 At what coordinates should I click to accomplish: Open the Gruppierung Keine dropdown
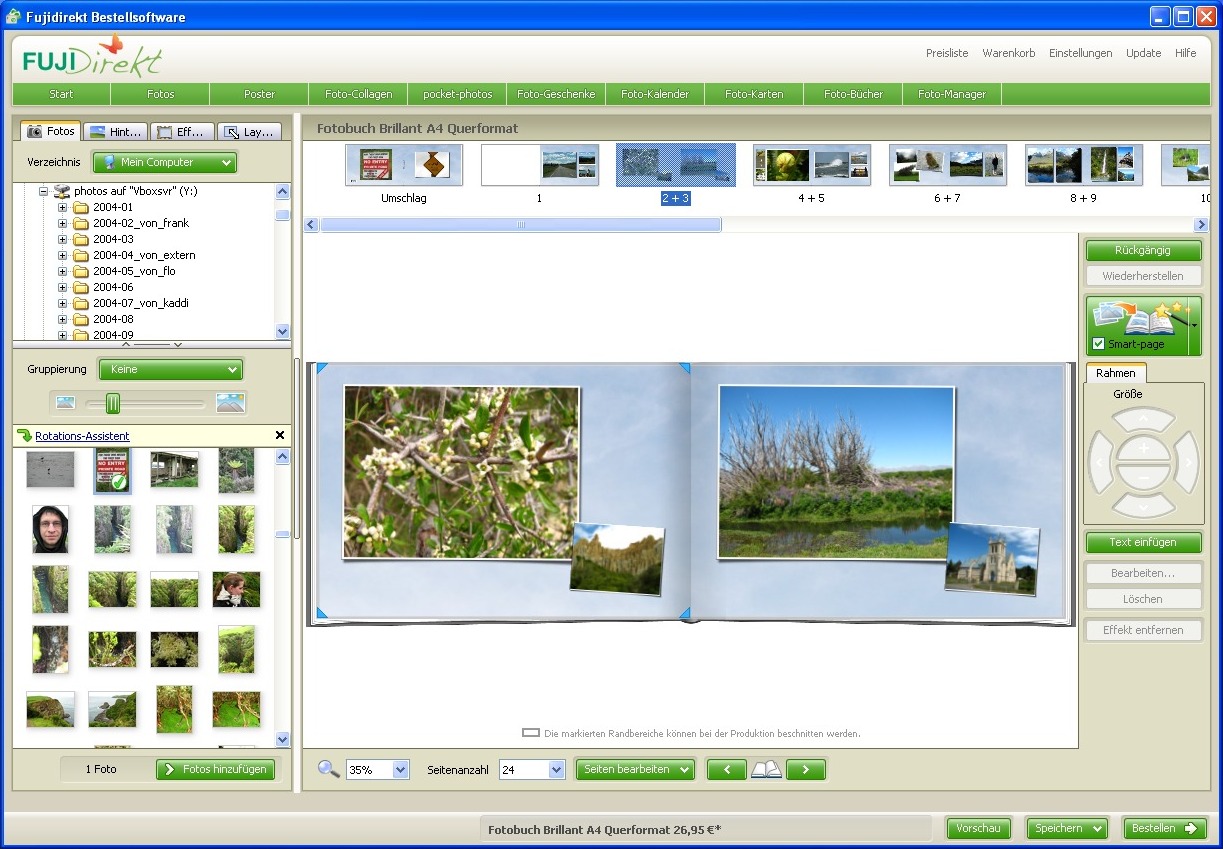170,369
